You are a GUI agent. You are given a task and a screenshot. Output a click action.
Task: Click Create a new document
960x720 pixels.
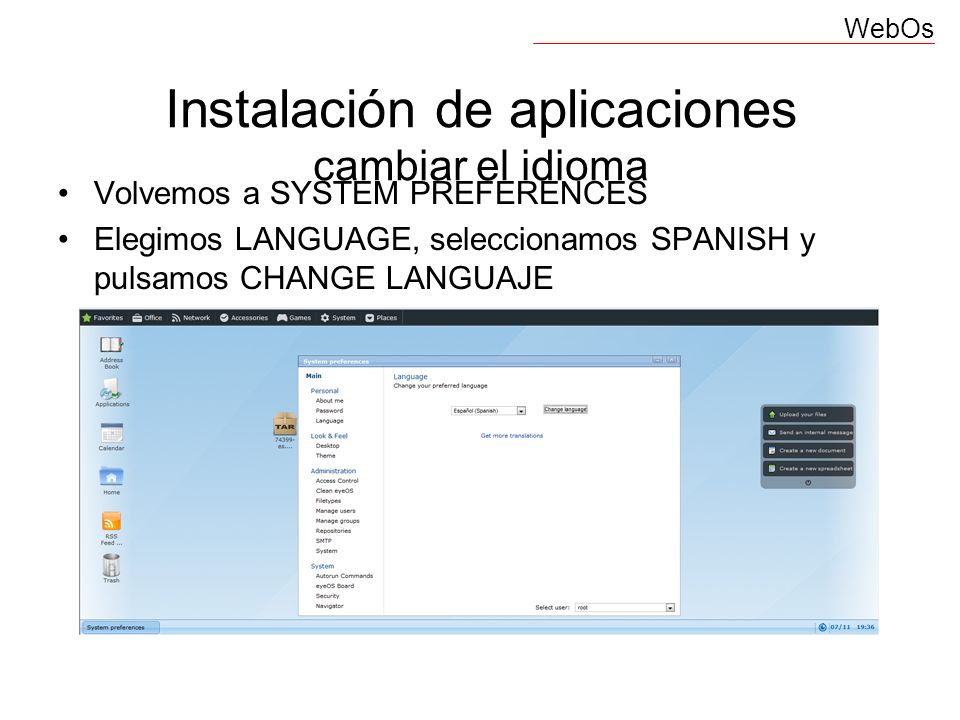[808, 451]
